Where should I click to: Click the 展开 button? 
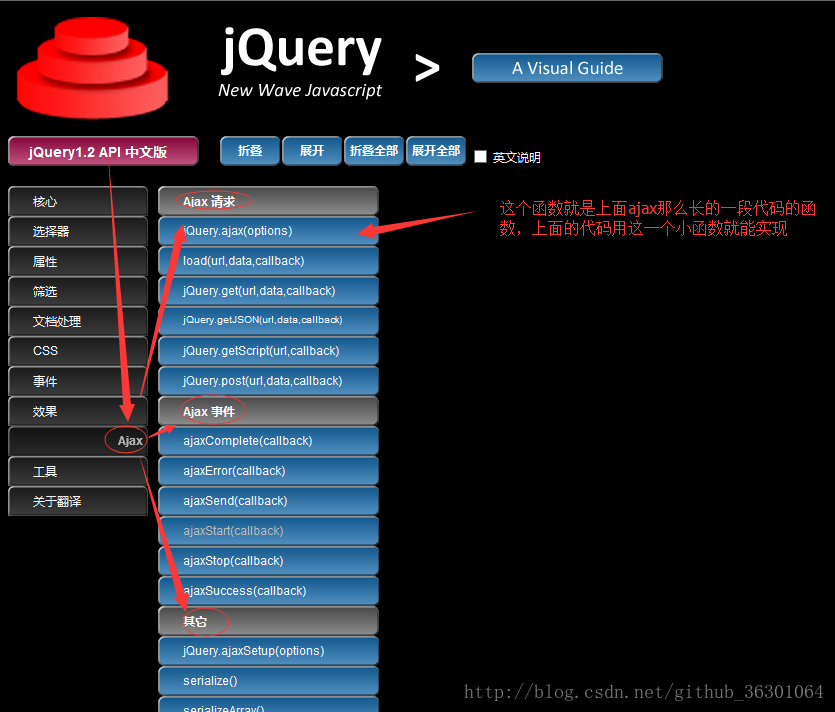(x=312, y=151)
